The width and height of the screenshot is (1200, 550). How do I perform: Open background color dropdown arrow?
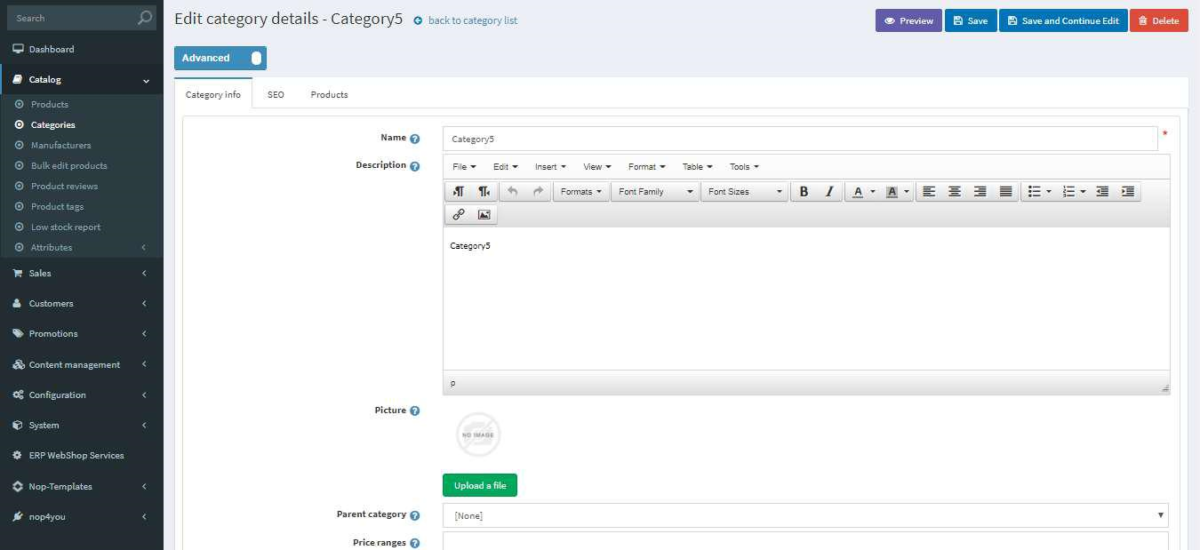pos(906,191)
